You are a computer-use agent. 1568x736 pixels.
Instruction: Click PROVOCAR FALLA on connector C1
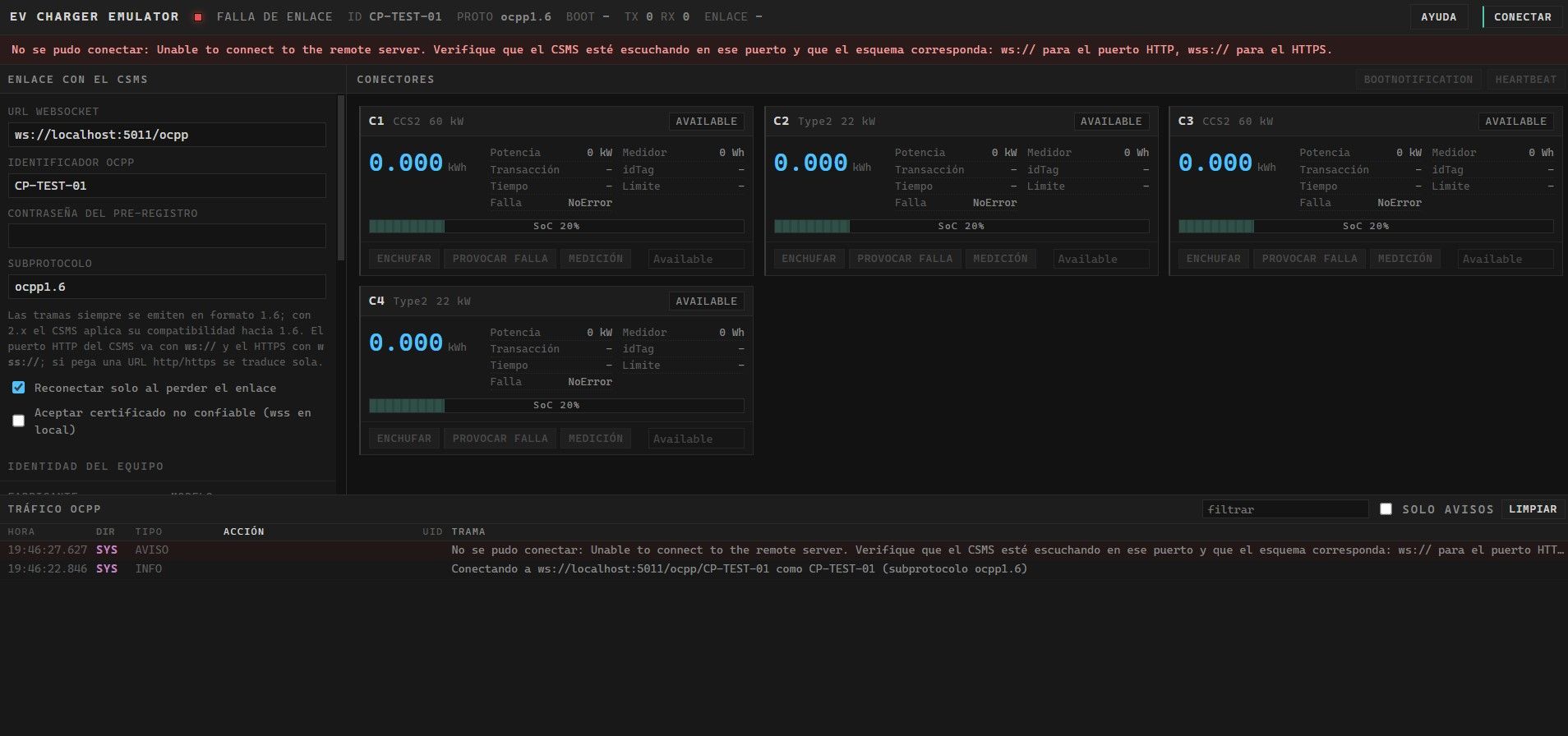point(500,259)
